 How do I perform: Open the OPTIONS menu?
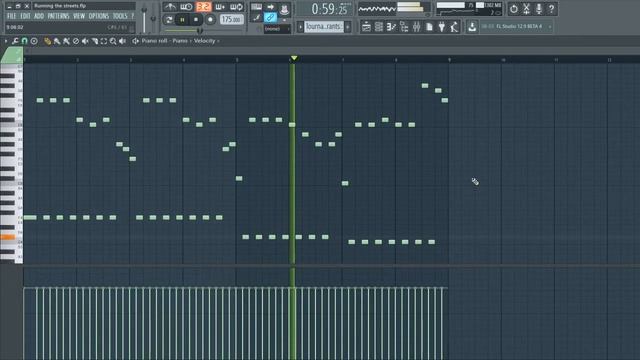[x=99, y=16]
